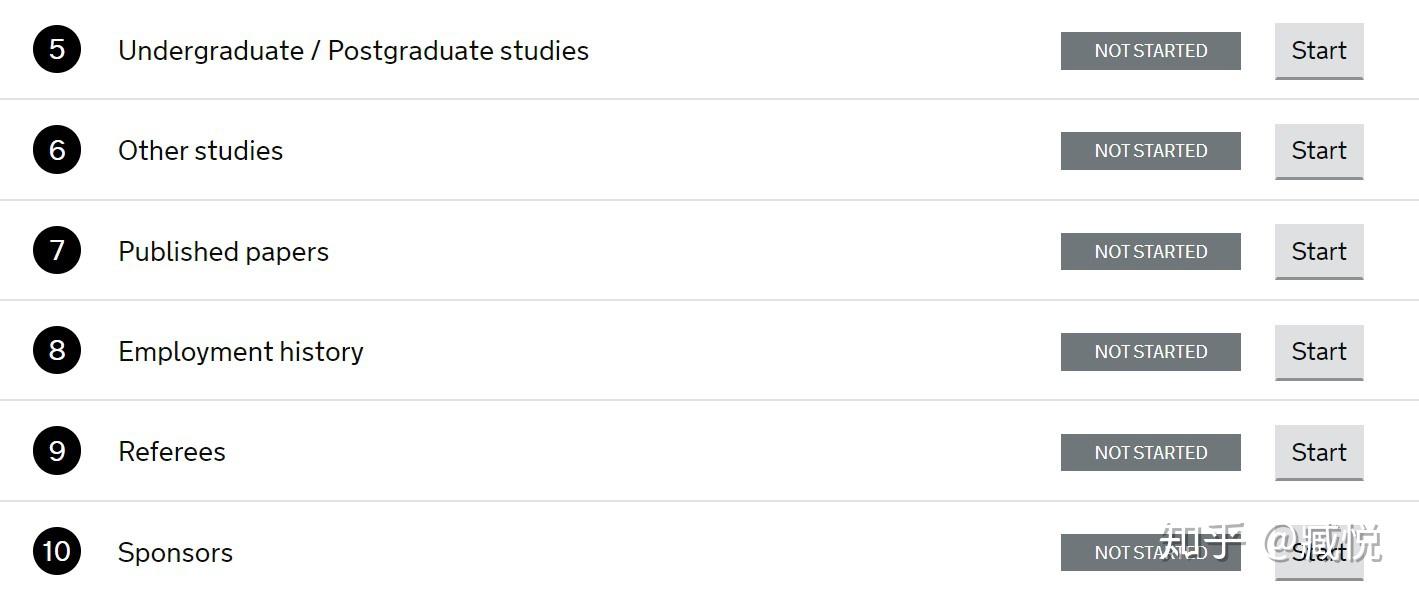Open the Undergraduate / Postgraduate studies title

[353, 51]
